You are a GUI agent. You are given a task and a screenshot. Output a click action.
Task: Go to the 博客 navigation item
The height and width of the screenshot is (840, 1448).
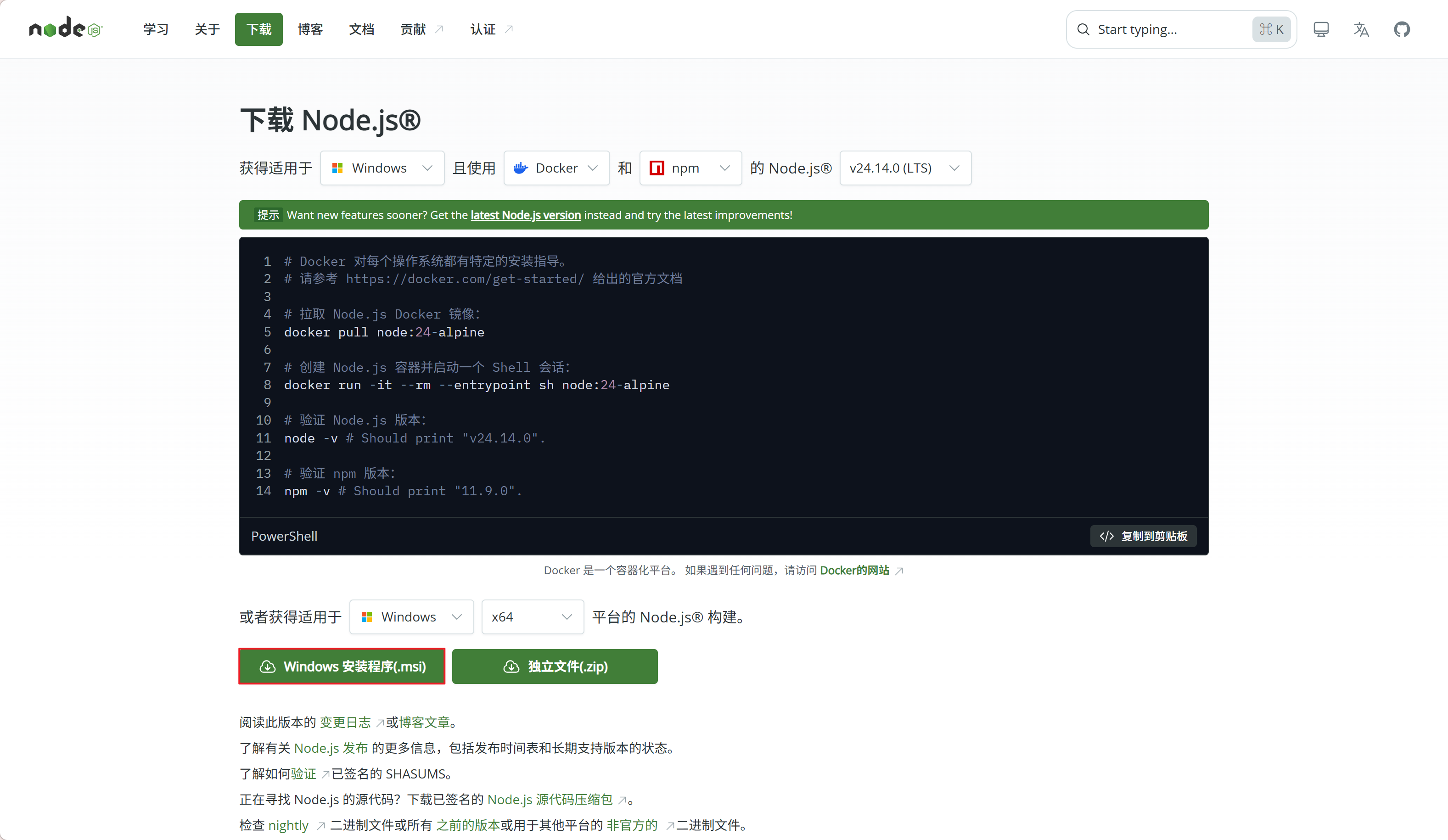tap(310, 29)
